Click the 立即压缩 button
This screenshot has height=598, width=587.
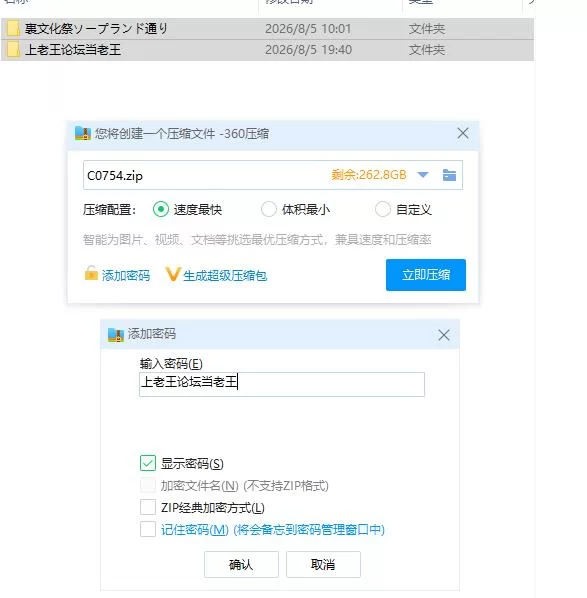(x=426, y=275)
